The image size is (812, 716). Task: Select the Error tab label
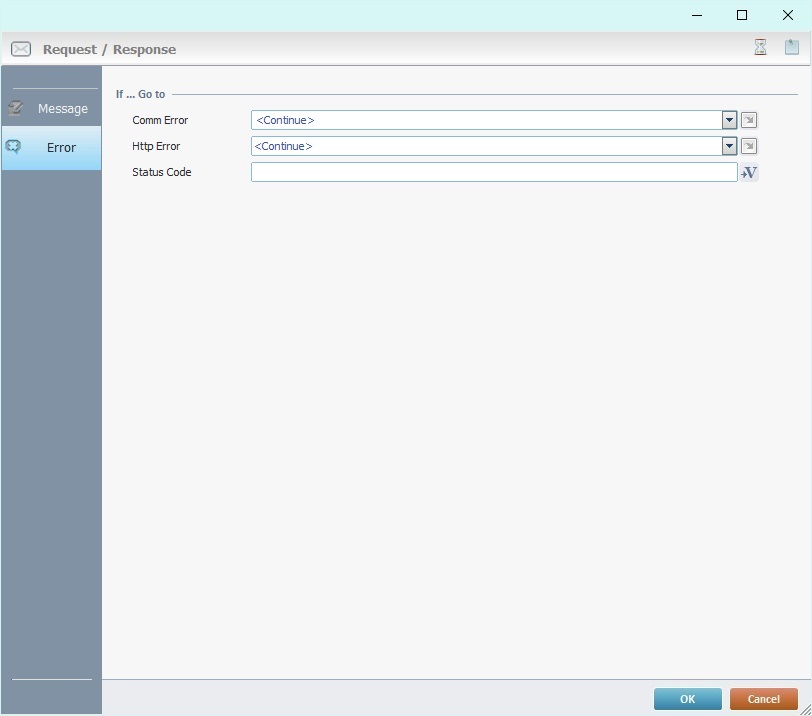pos(61,147)
